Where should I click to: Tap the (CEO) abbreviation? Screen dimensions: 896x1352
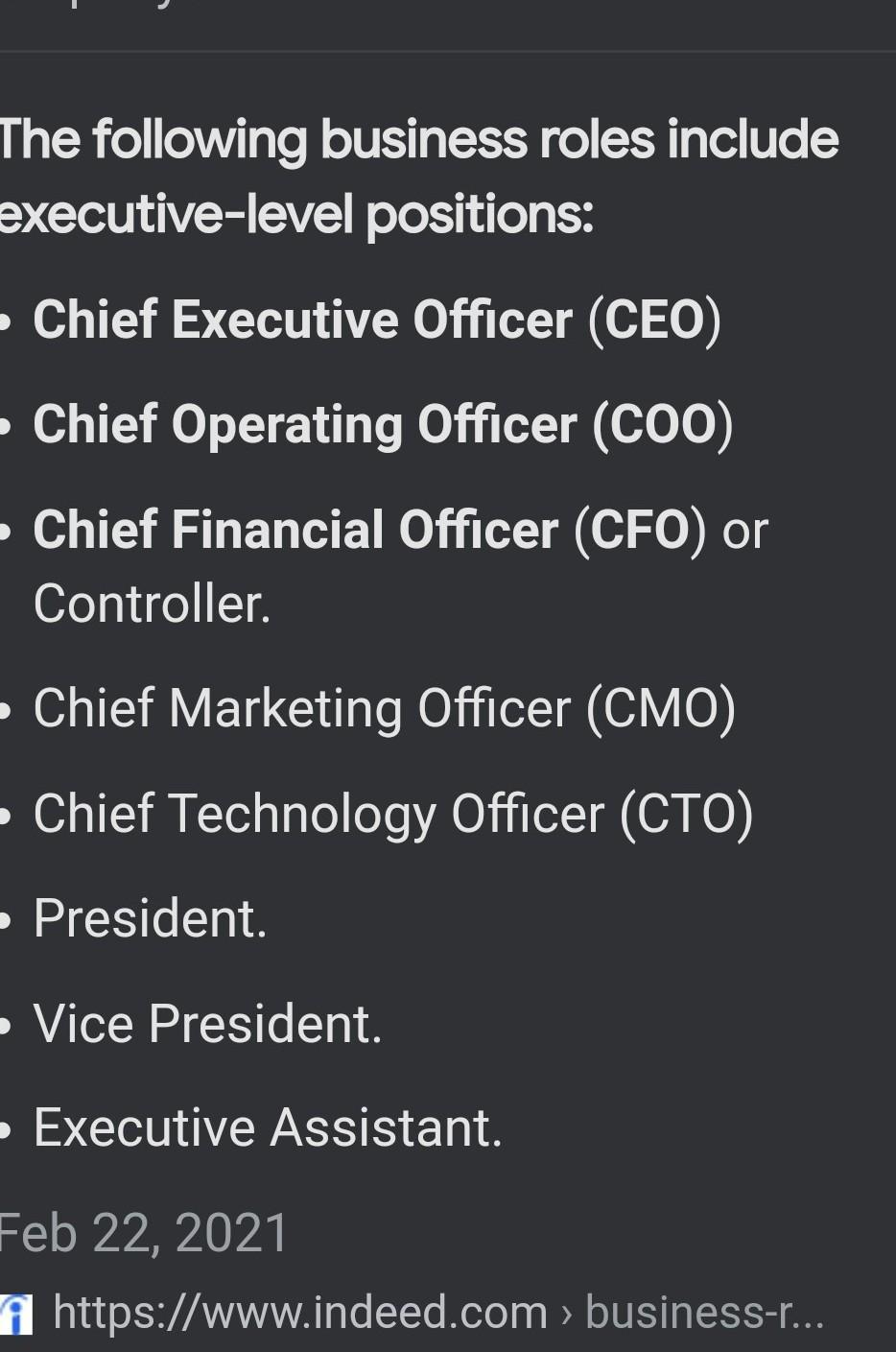[x=654, y=320]
